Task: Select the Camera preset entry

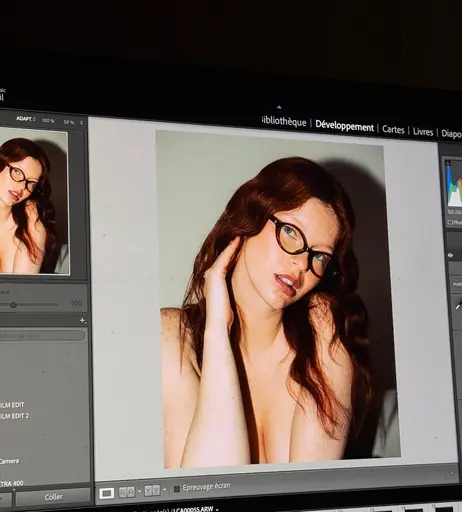Action: click(9, 461)
